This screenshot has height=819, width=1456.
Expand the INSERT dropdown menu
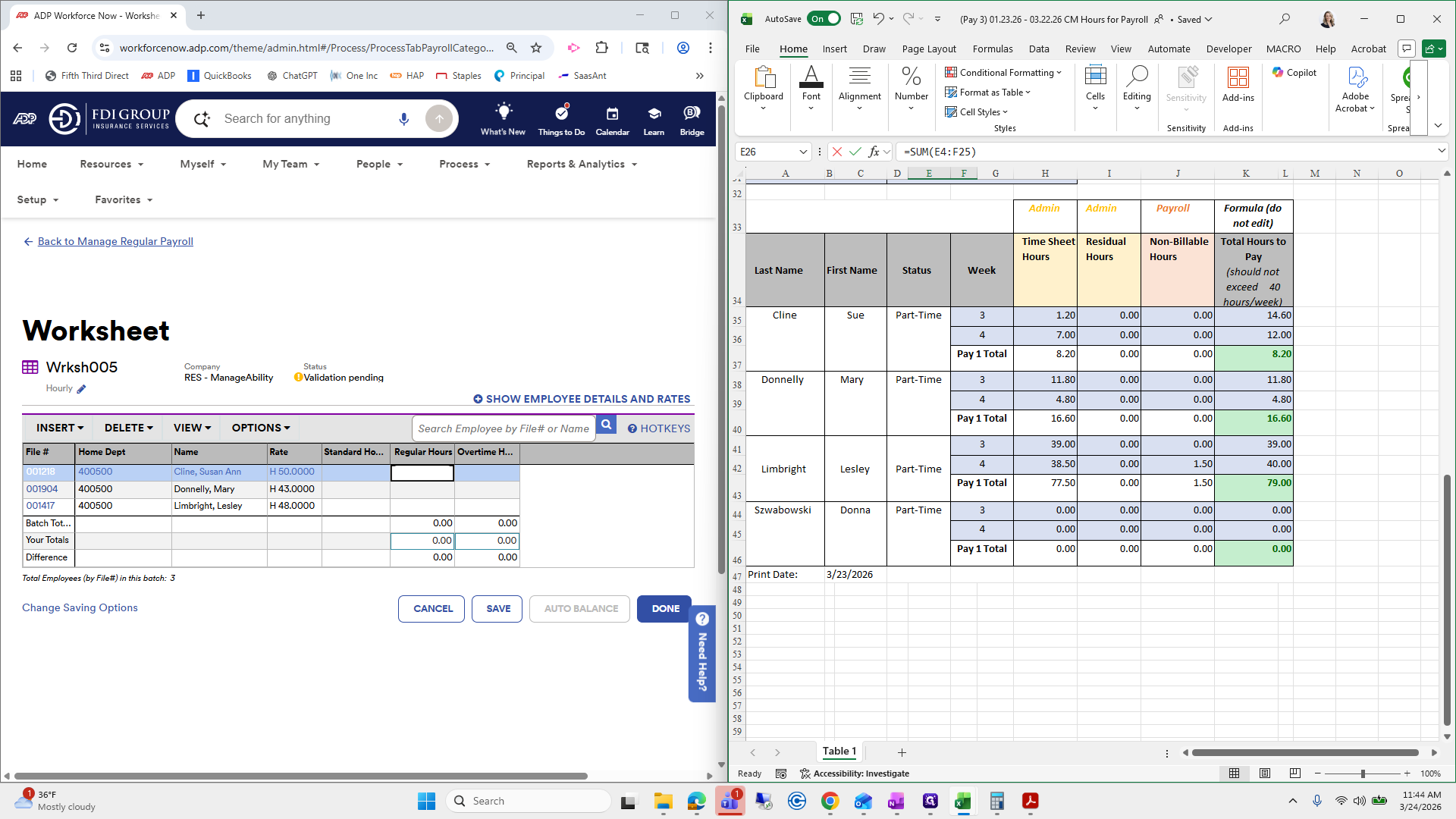(60, 428)
